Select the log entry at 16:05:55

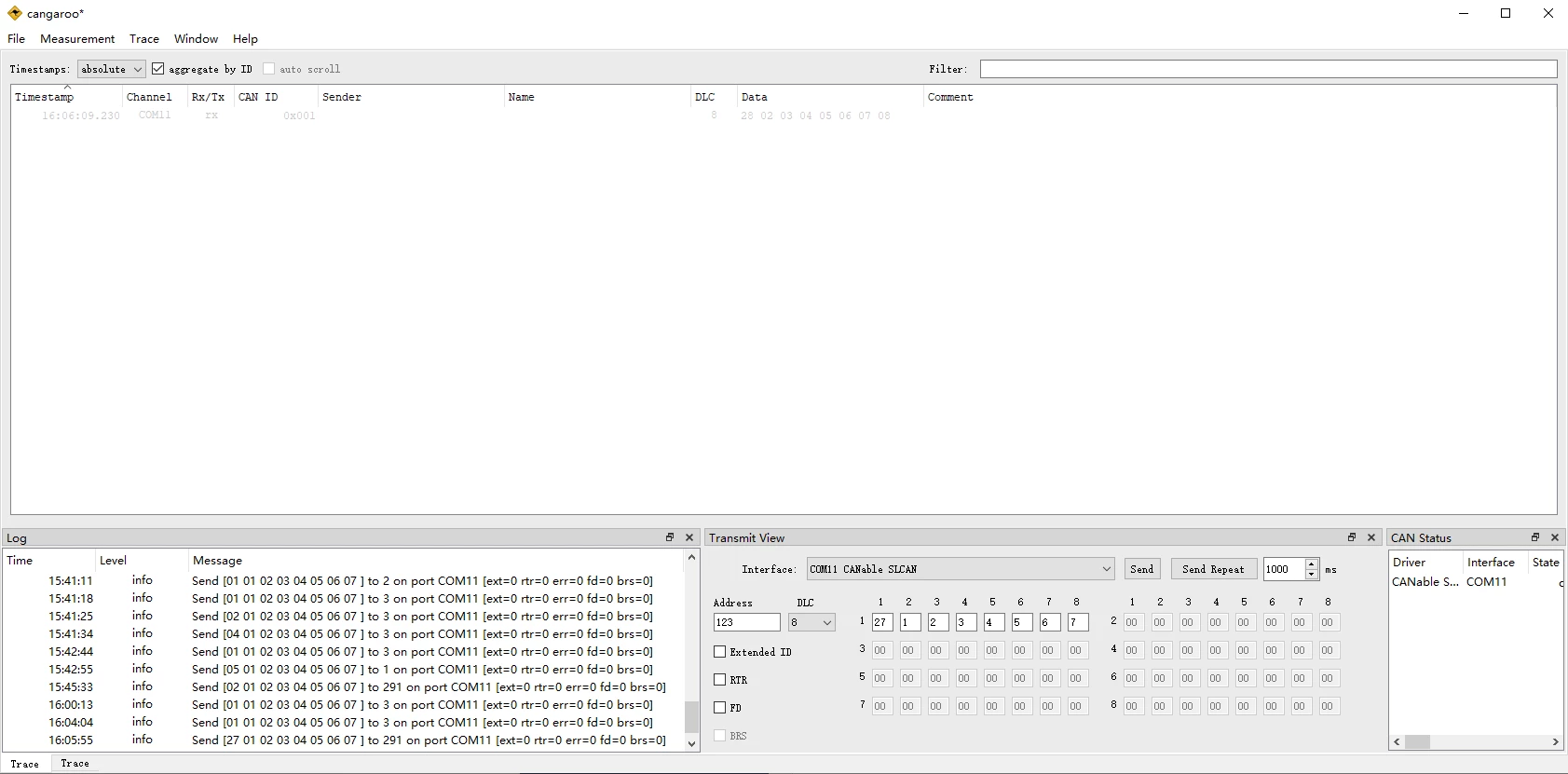click(345, 740)
